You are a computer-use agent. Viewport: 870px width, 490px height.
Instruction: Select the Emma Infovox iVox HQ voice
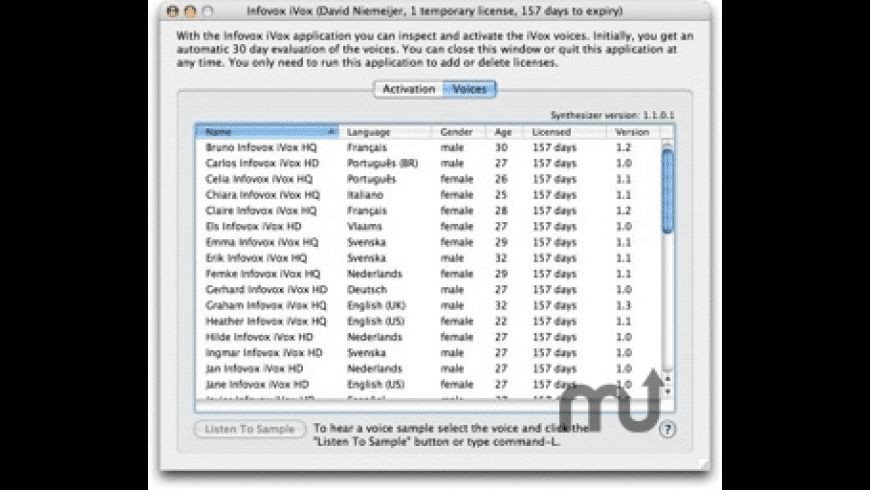click(428, 243)
